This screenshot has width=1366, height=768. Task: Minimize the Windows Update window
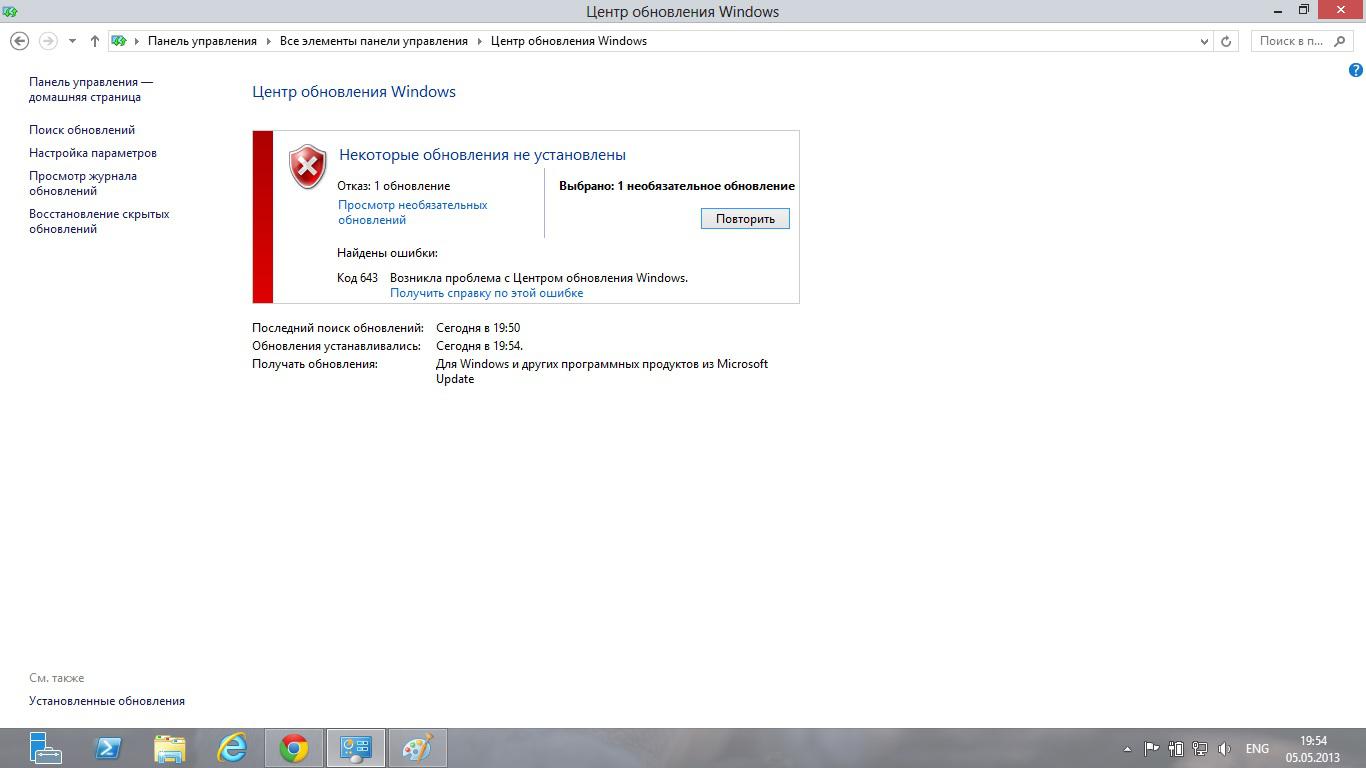(1278, 11)
